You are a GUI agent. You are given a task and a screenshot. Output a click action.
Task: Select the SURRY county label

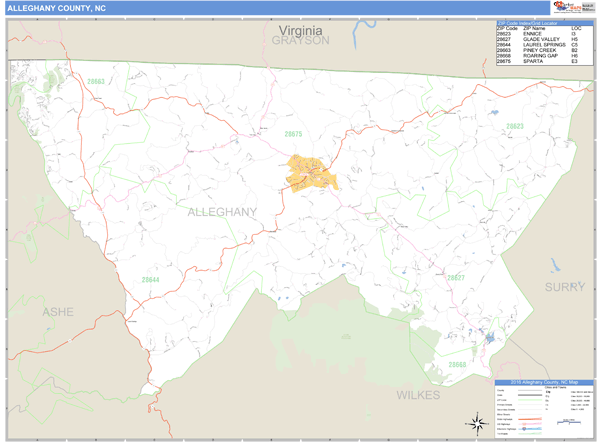pyautogui.click(x=564, y=286)
